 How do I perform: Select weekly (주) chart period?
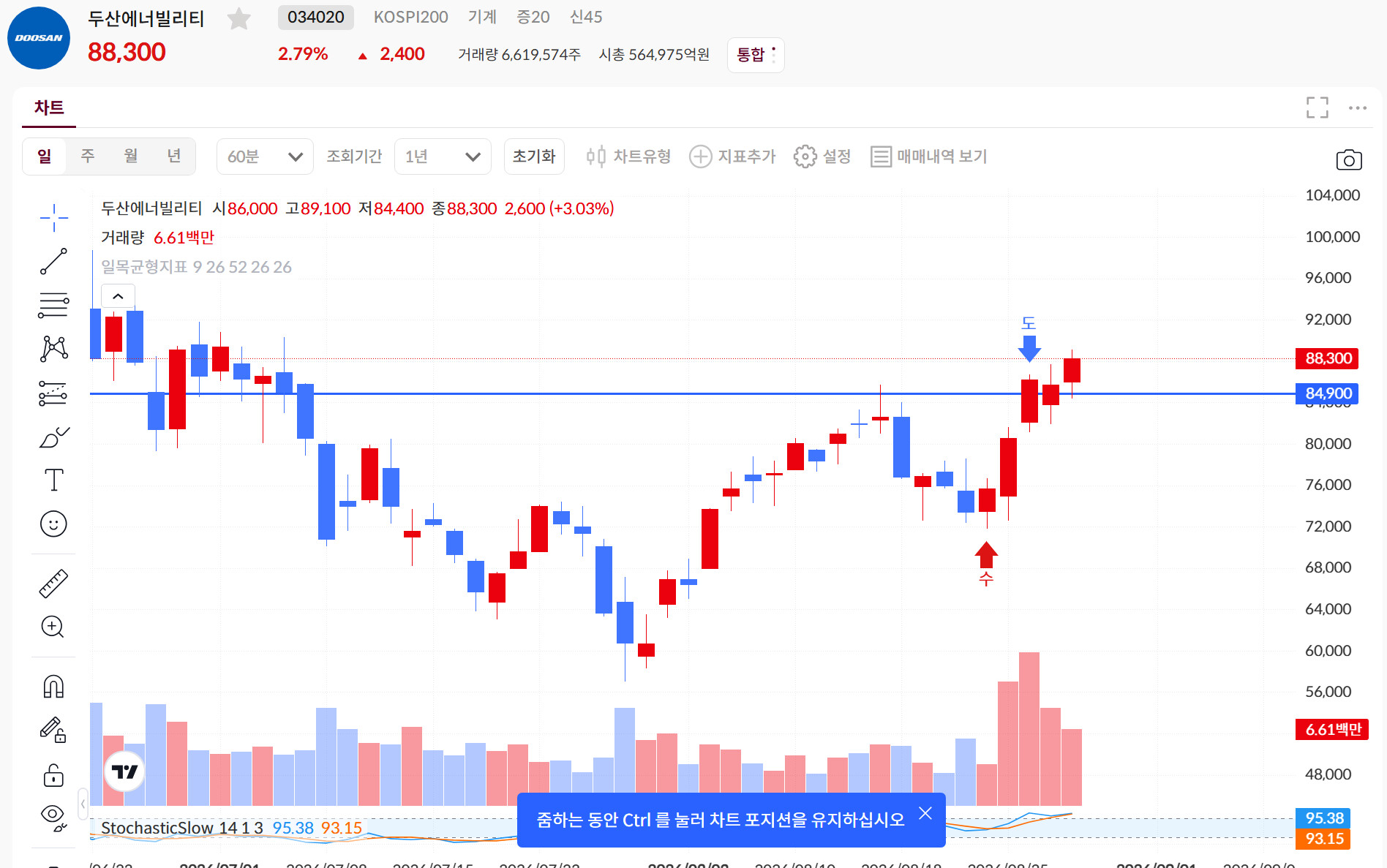[88, 156]
